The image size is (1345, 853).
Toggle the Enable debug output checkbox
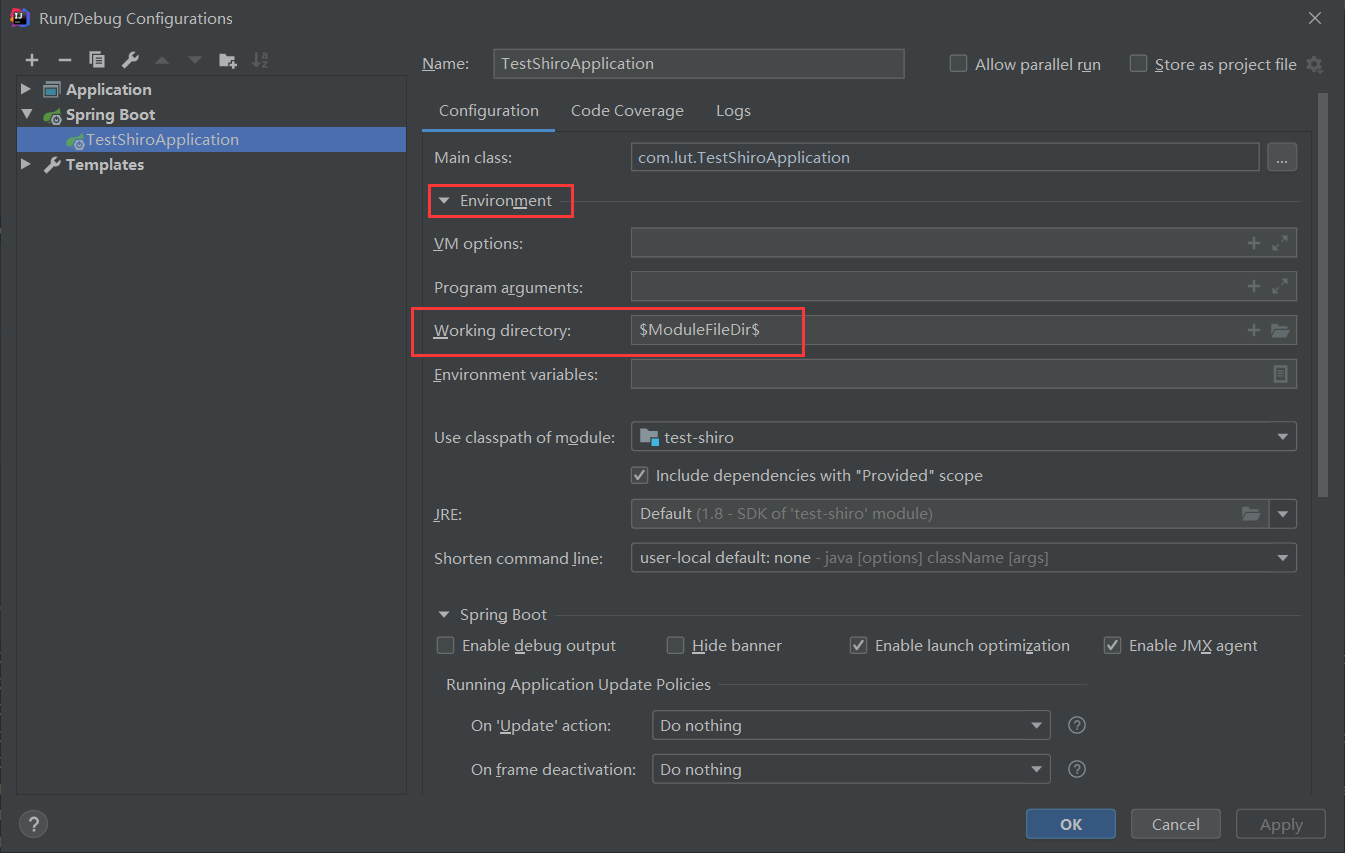pos(446,646)
